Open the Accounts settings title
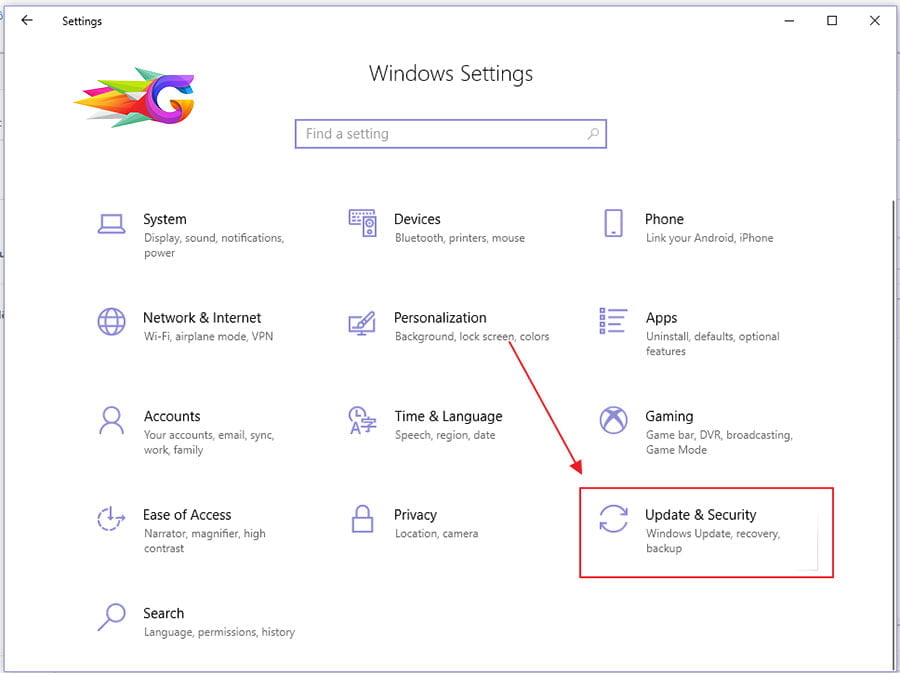The width and height of the screenshot is (900, 673). 172,417
